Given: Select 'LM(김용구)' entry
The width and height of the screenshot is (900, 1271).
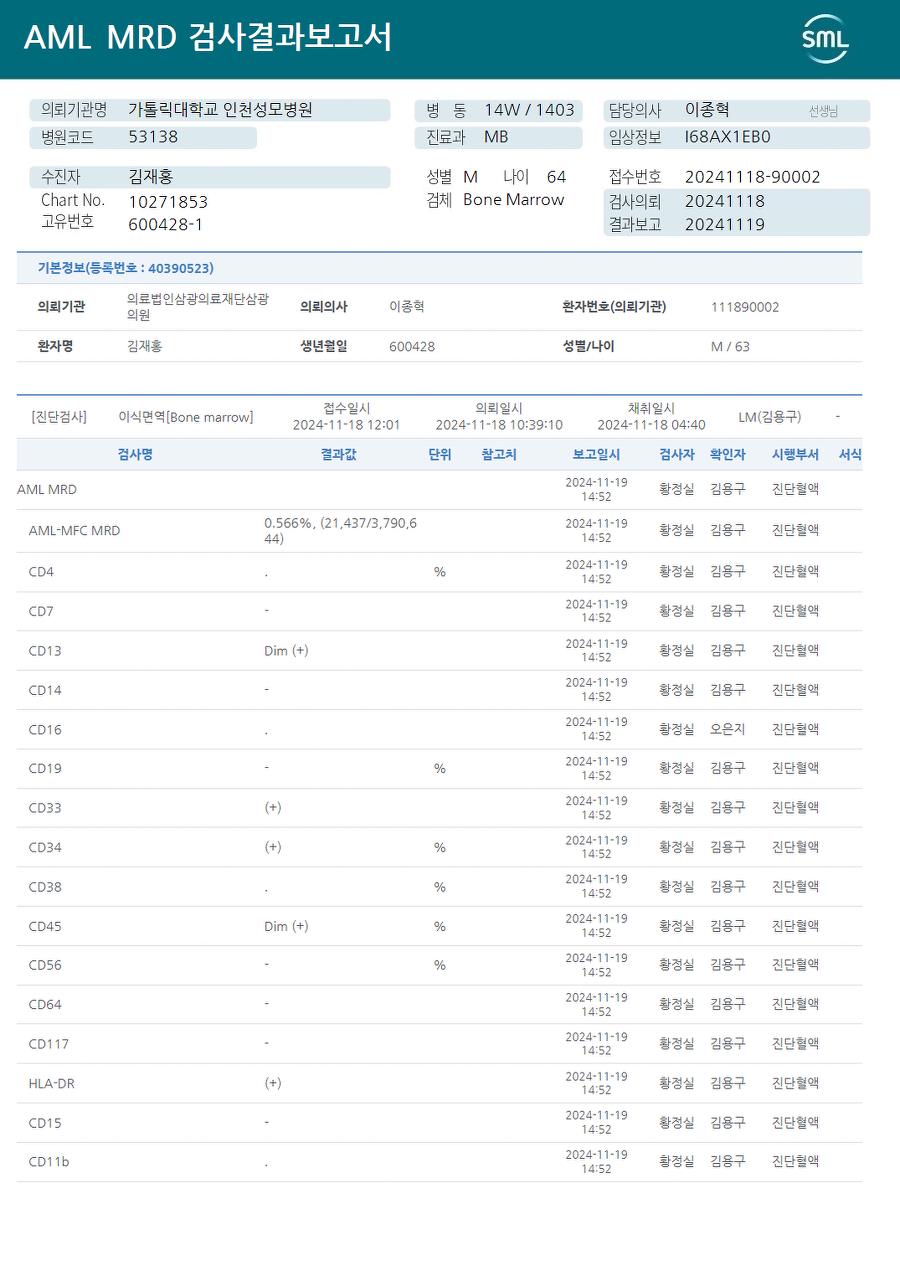Looking at the screenshot, I should (770, 417).
